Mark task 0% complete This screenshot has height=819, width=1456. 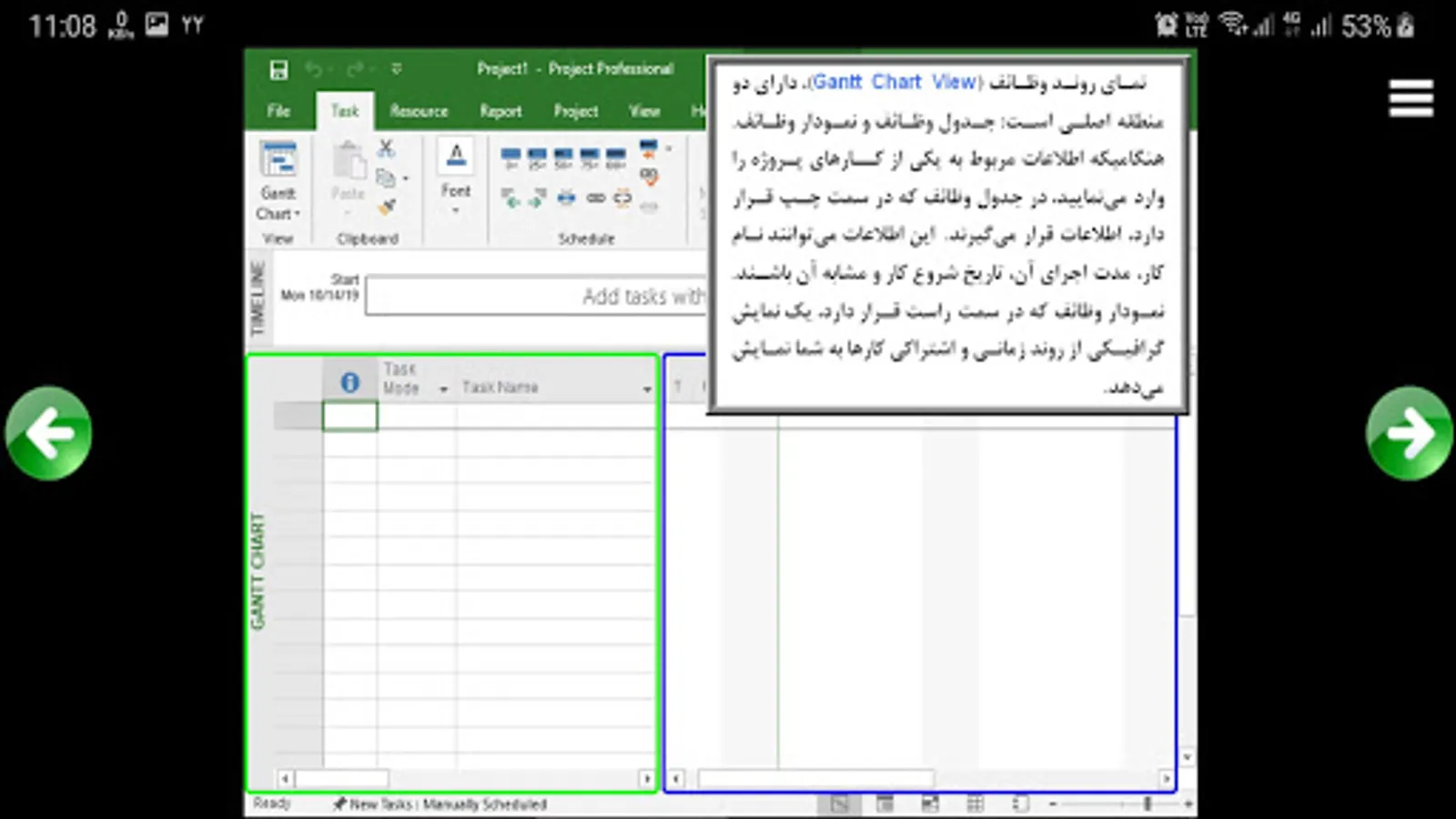(511, 159)
